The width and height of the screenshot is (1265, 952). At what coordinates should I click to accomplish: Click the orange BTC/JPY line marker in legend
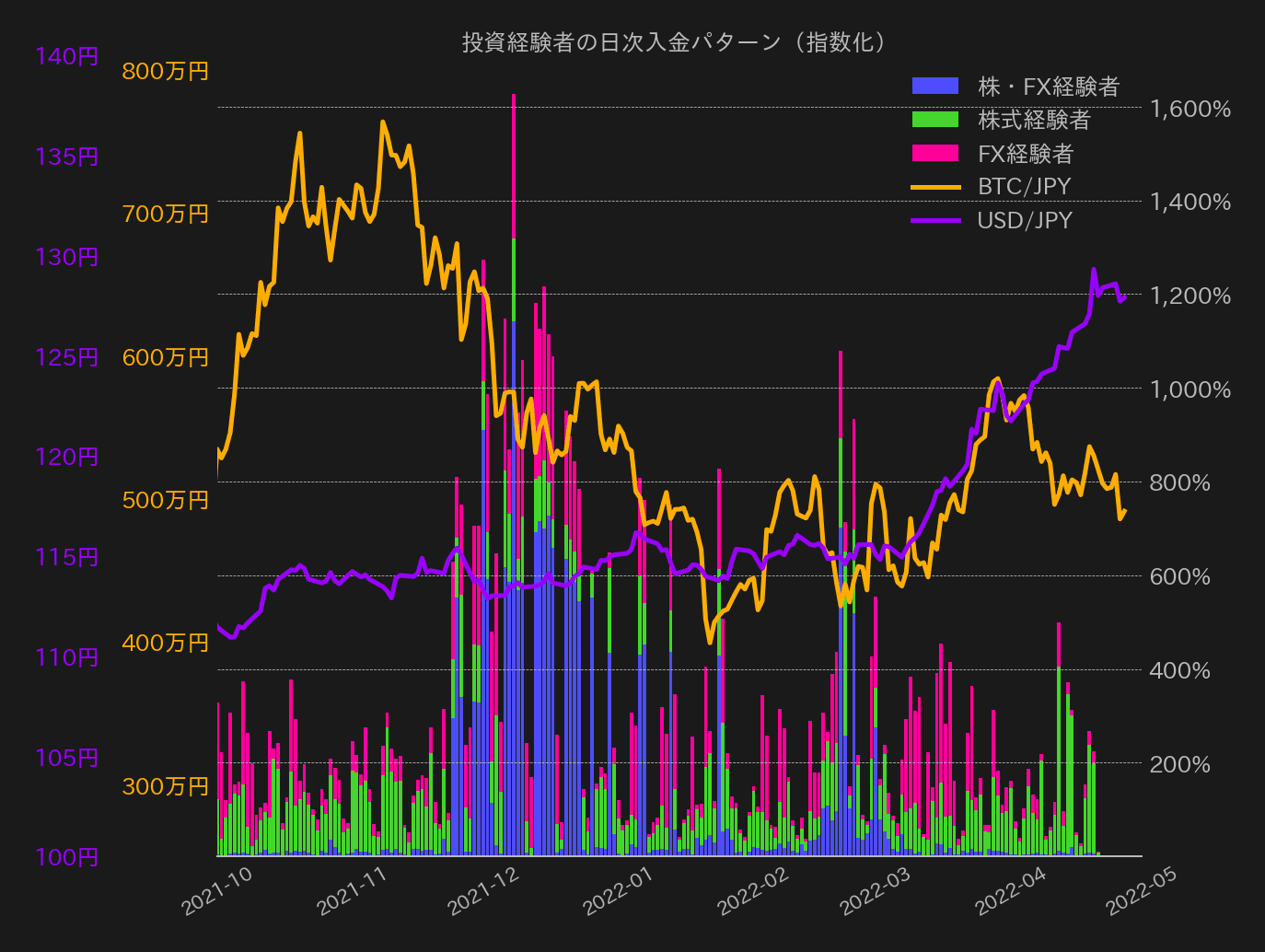934,187
